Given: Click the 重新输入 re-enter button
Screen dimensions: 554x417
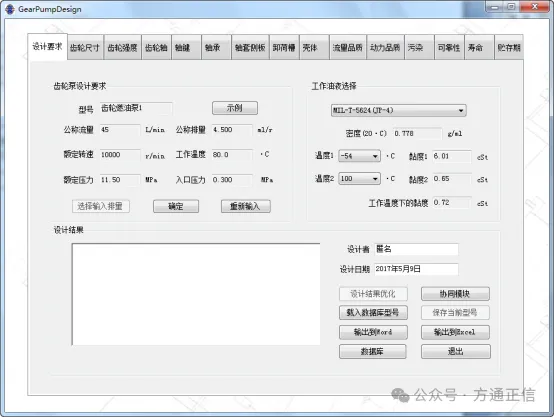Looking at the screenshot, I should (x=246, y=206).
